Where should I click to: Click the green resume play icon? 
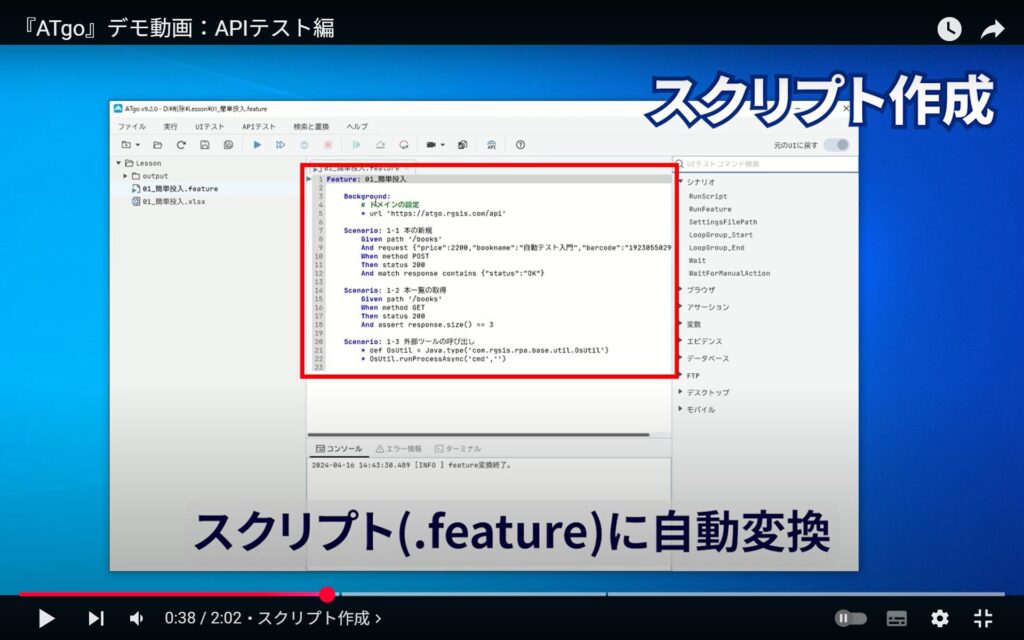(357, 145)
